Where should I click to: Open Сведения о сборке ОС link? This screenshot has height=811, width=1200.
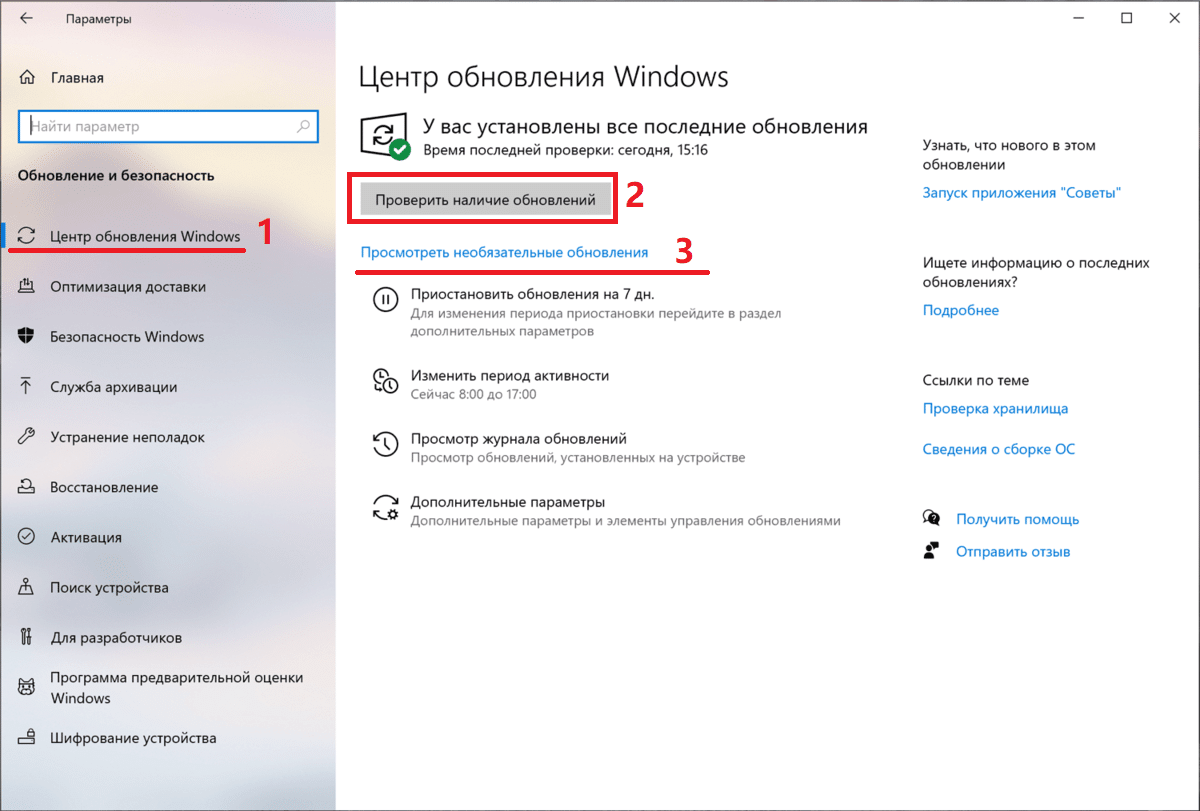[999, 449]
